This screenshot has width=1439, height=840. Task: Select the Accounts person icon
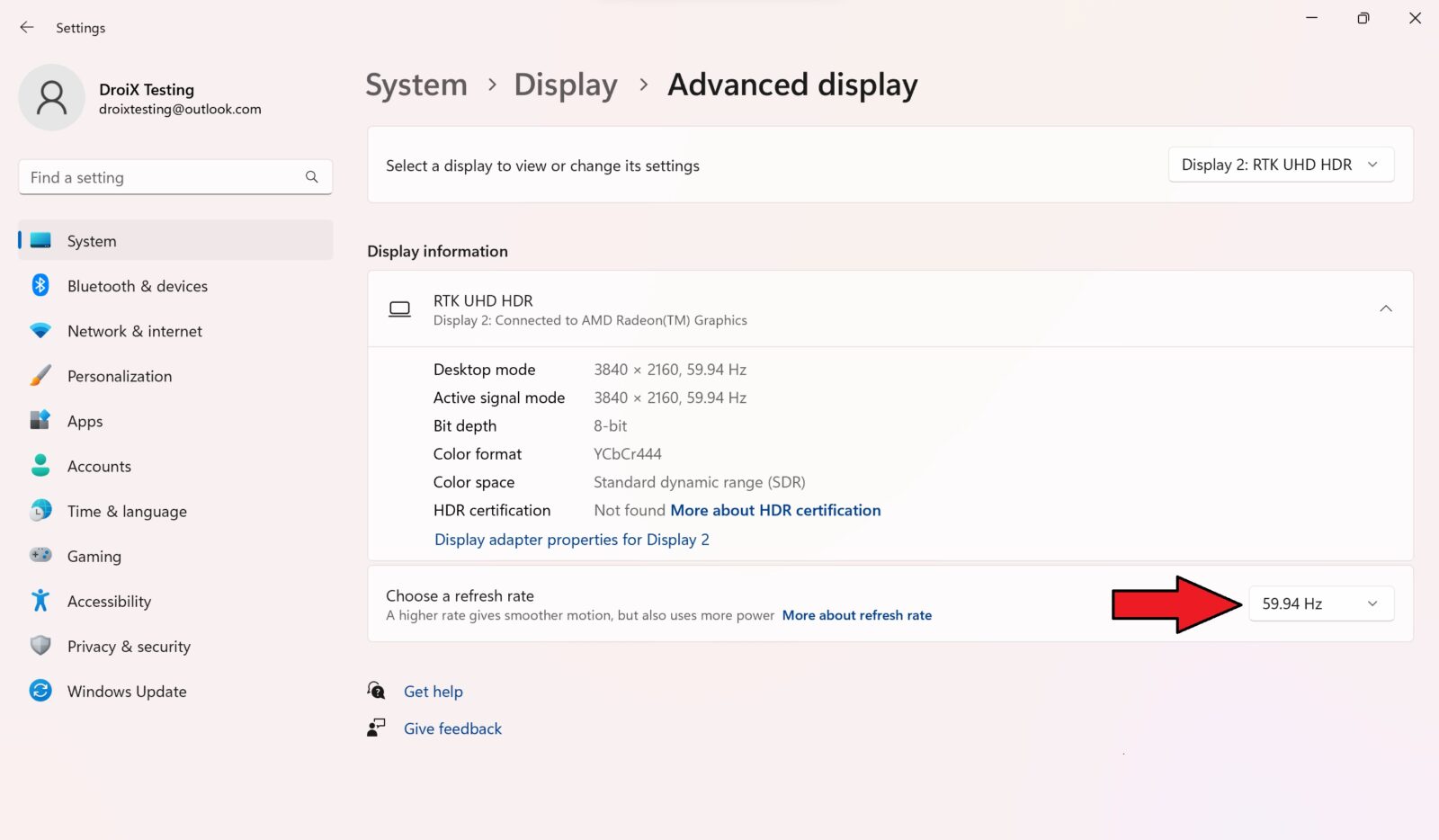[40, 465]
